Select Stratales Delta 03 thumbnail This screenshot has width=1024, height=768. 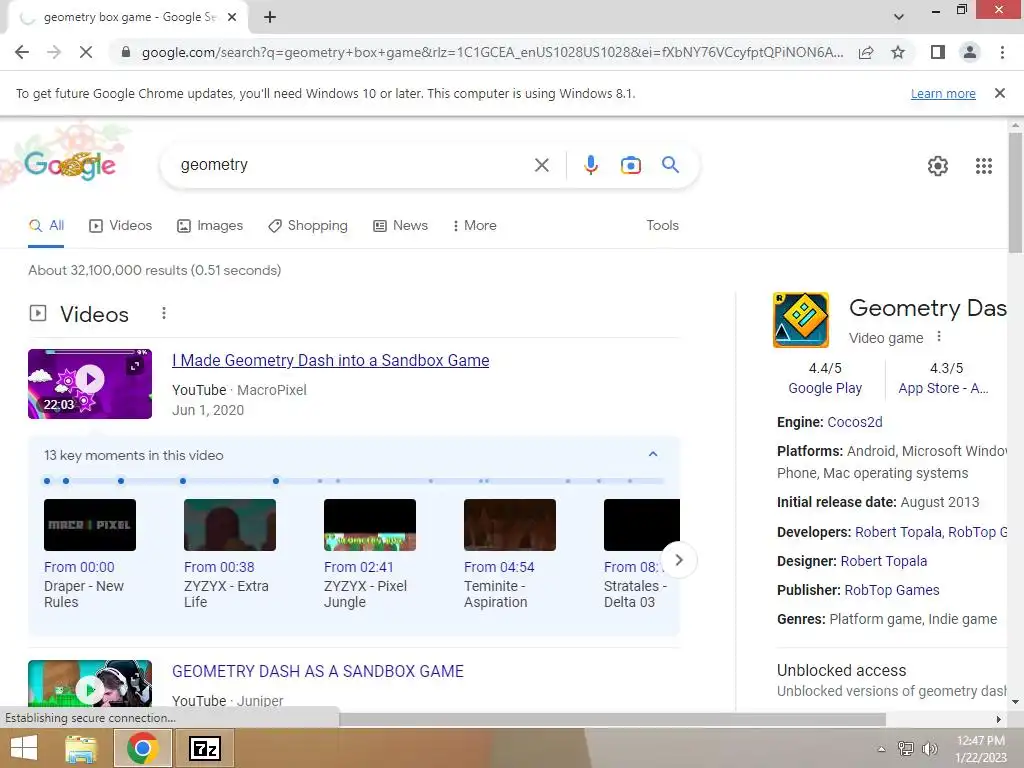(x=641, y=525)
